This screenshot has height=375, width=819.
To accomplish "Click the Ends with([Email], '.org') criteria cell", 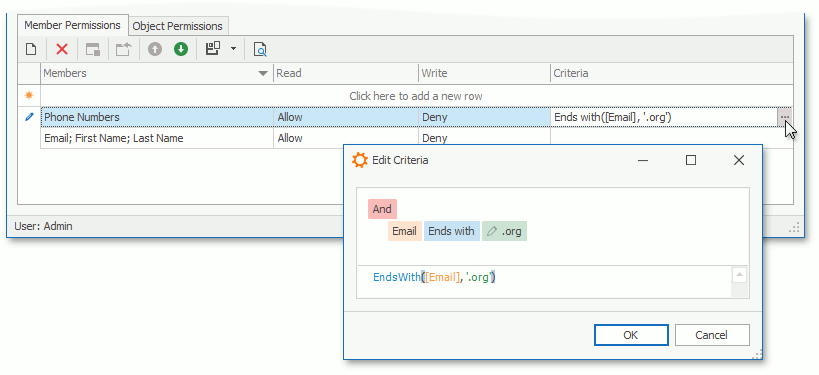I will click(x=664, y=117).
